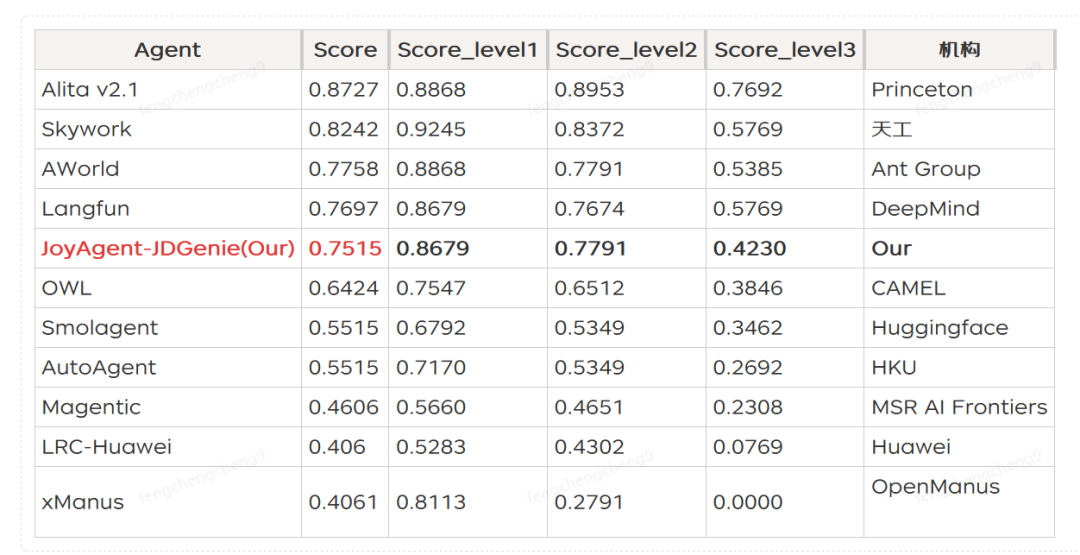
Task: Click score value 0.406 for LRC-Huawei
Action: (x=337, y=448)
